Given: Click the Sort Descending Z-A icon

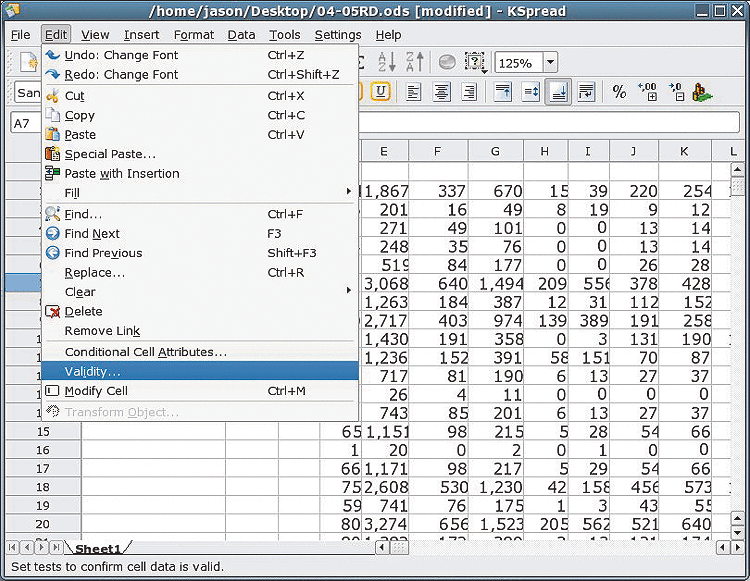Looking at the screenshot, I should coord(415,62).
